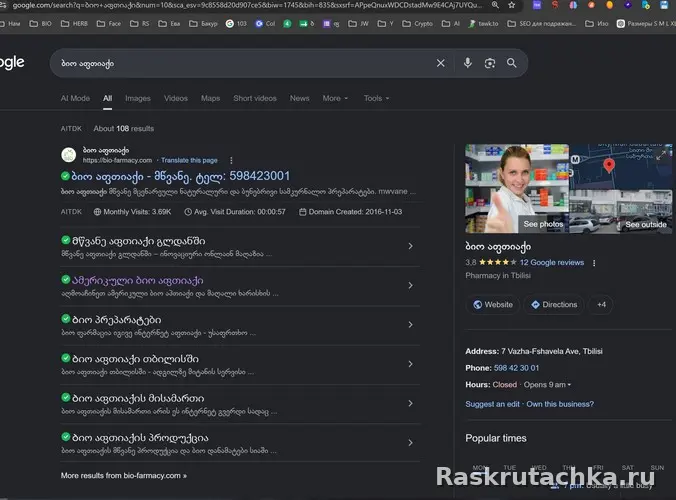The image size is (676, 500).
Task: Switch to AI Mode tab
Action: coord(75,98)
